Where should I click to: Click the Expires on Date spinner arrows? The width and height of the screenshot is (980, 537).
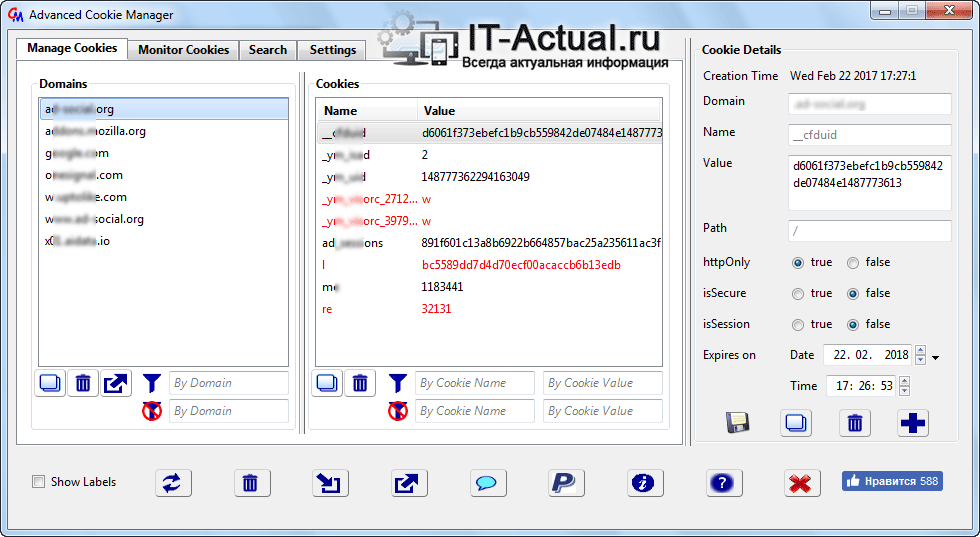coord(920,355)
